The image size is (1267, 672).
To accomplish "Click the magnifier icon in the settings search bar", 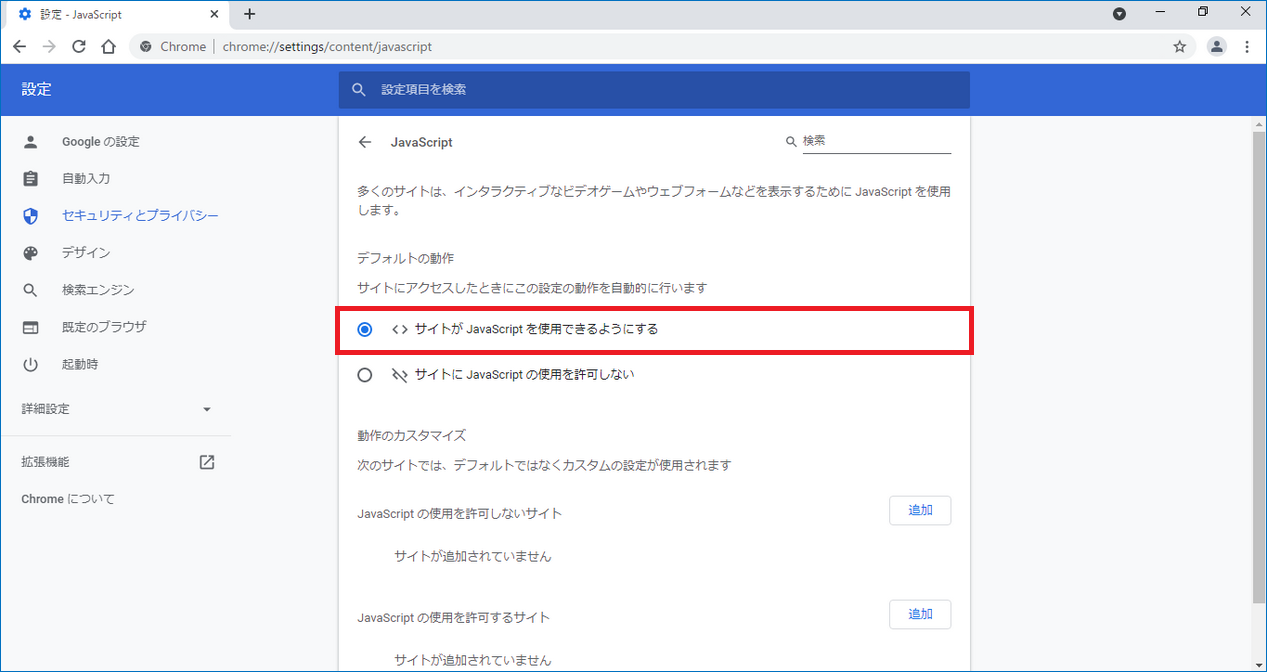I will tap(360, 90).
